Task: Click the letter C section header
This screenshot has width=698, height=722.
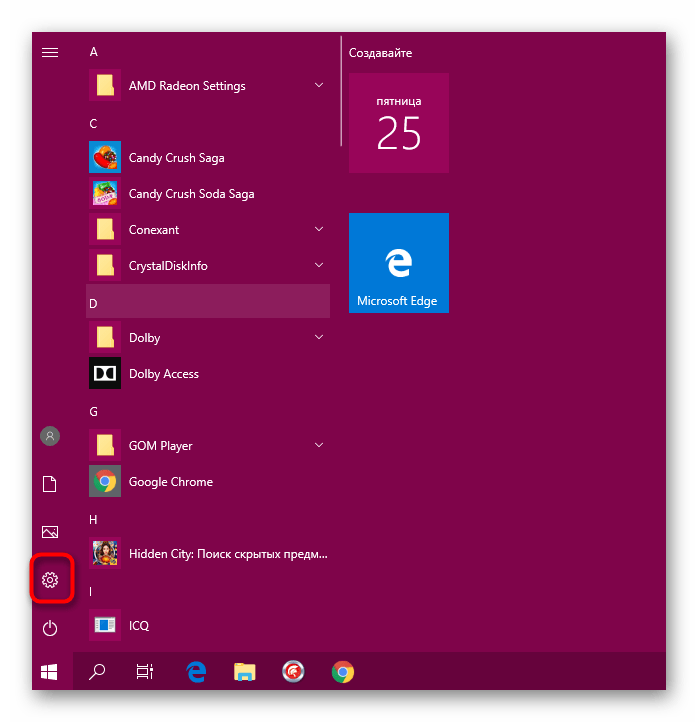Action: (x=93, y=124)
